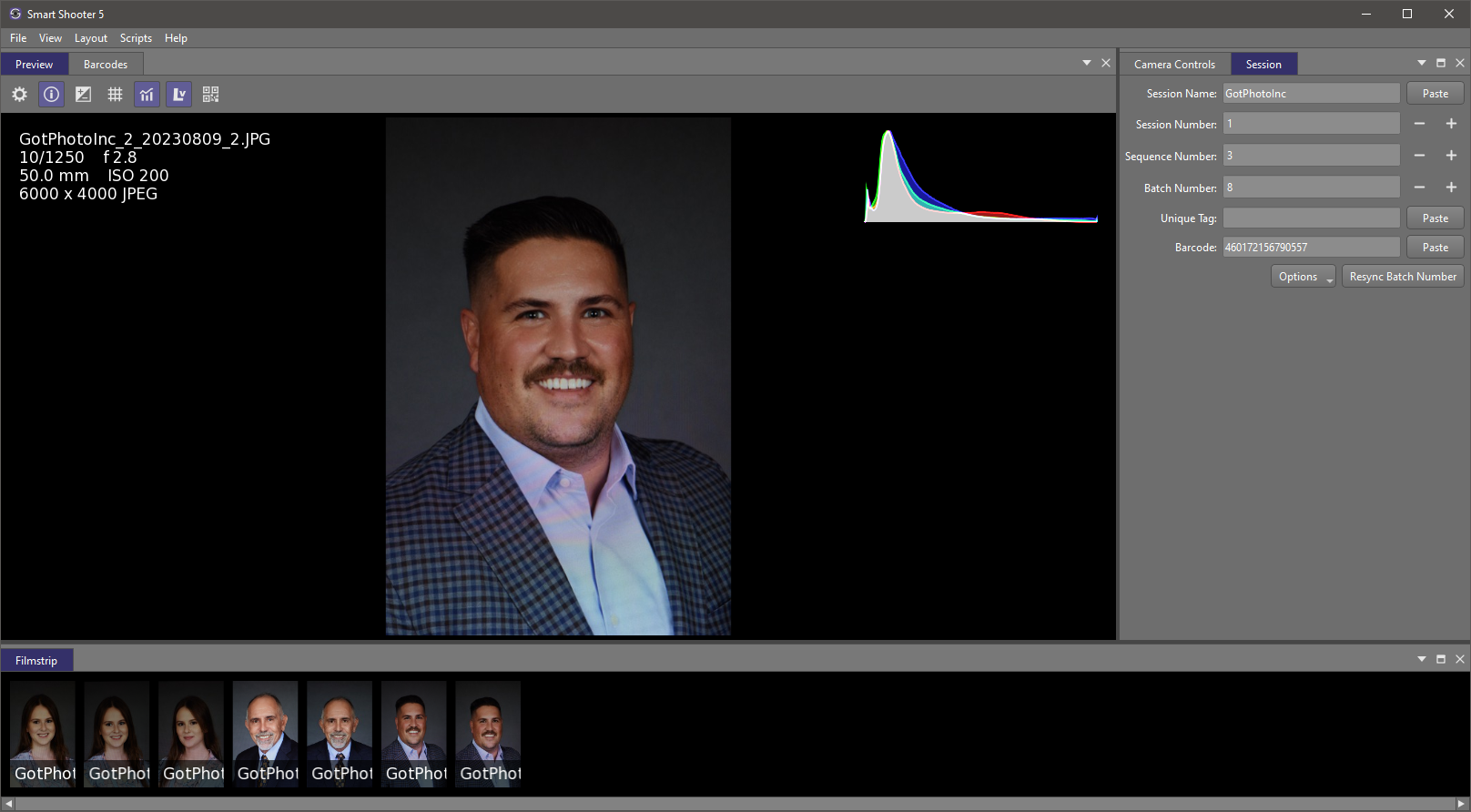This screenshot has height=812, width=1471.
Task: Switch to the Camera Controls tab
Action: pos(1174,64)
